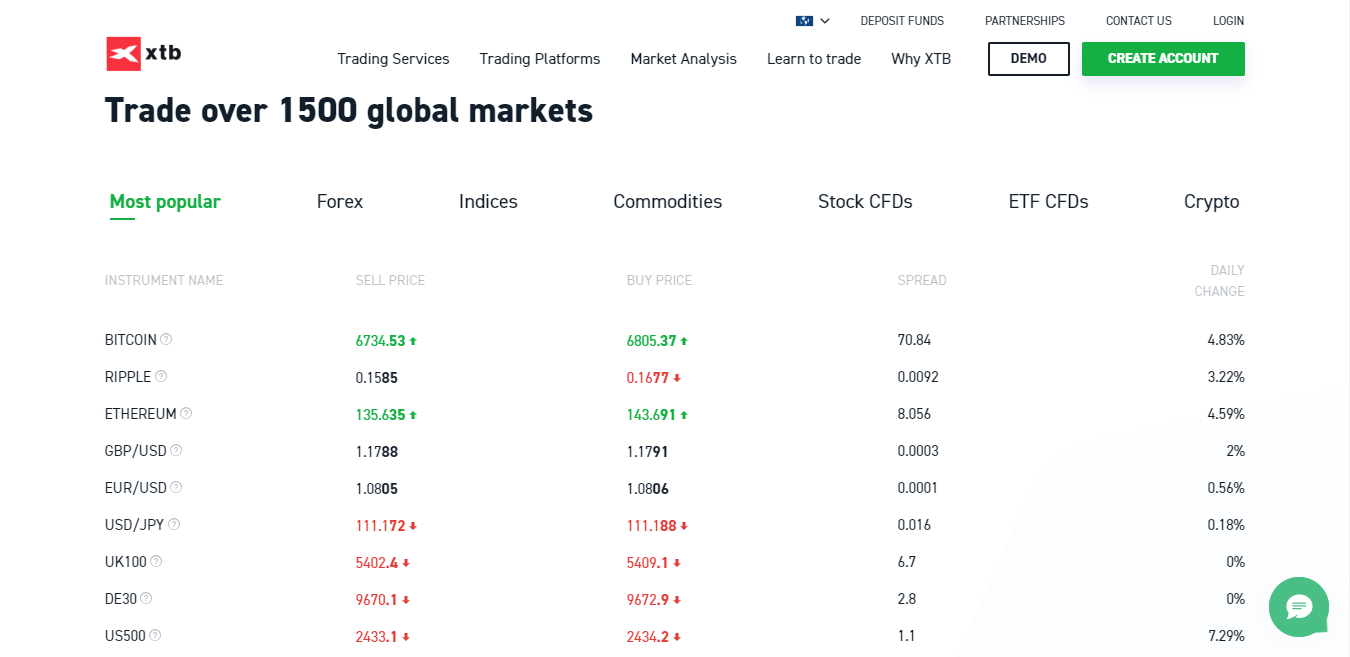Image resolution: width=1350 pixels, height=657 pixels.
Task: Click the info icon beside ETHEREUM
Action: click(x=186, y=413)
